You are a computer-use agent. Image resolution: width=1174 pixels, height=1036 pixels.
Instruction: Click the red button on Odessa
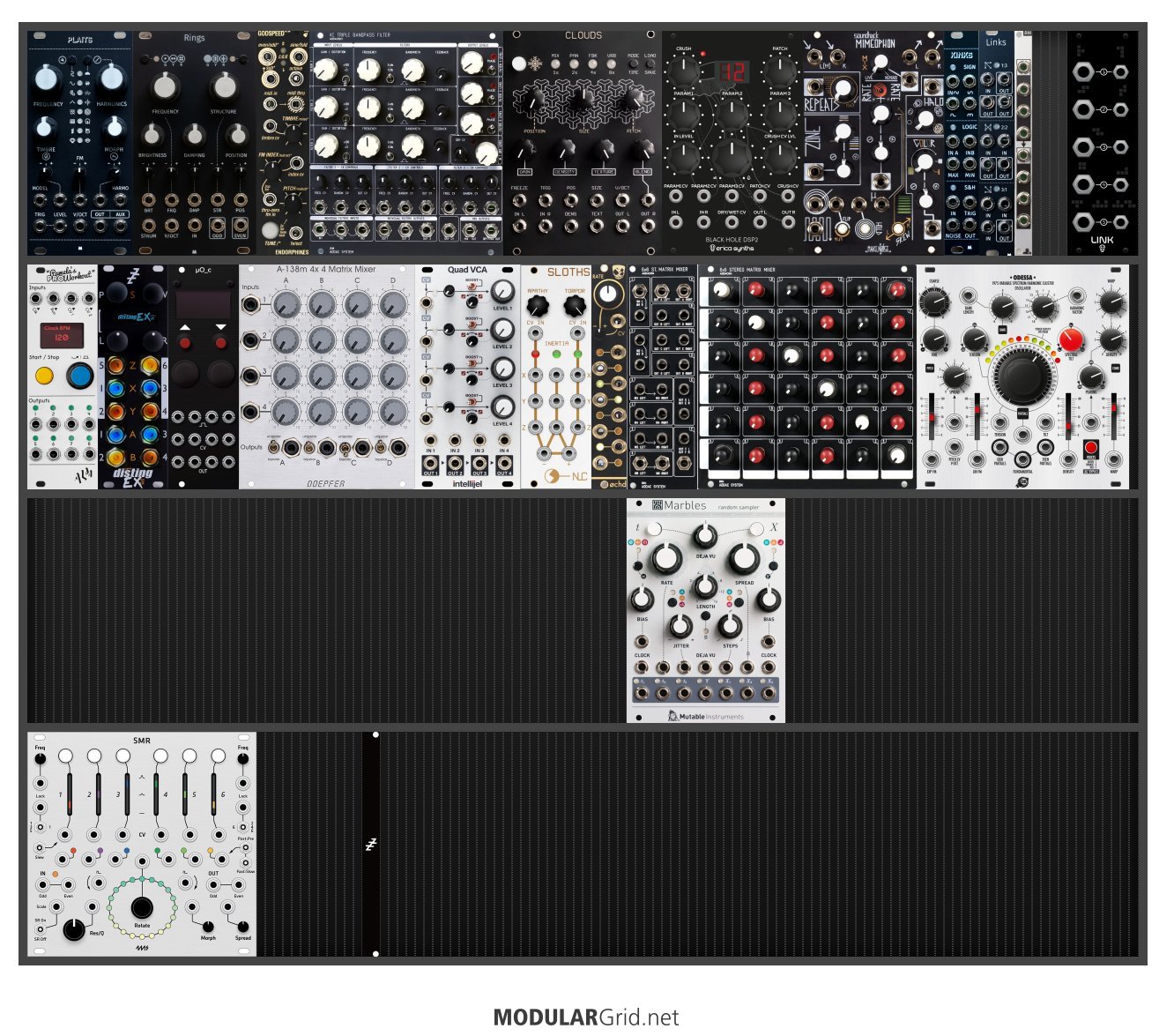1090,447
